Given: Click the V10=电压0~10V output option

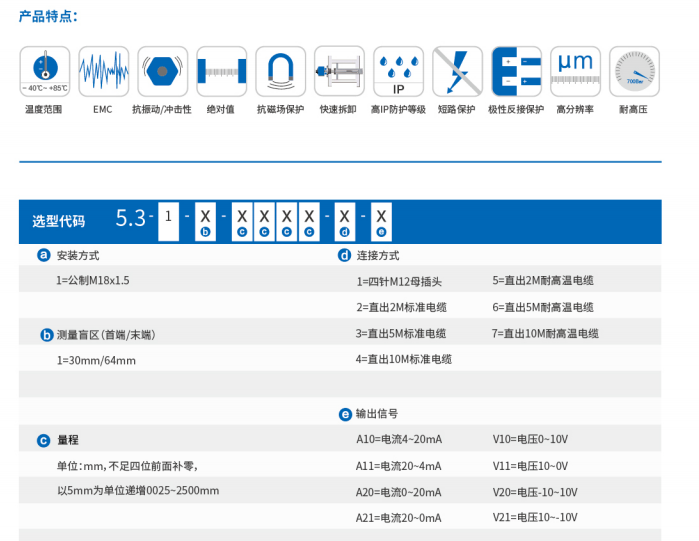Looking at the screenshot, I should pos(530,439).
